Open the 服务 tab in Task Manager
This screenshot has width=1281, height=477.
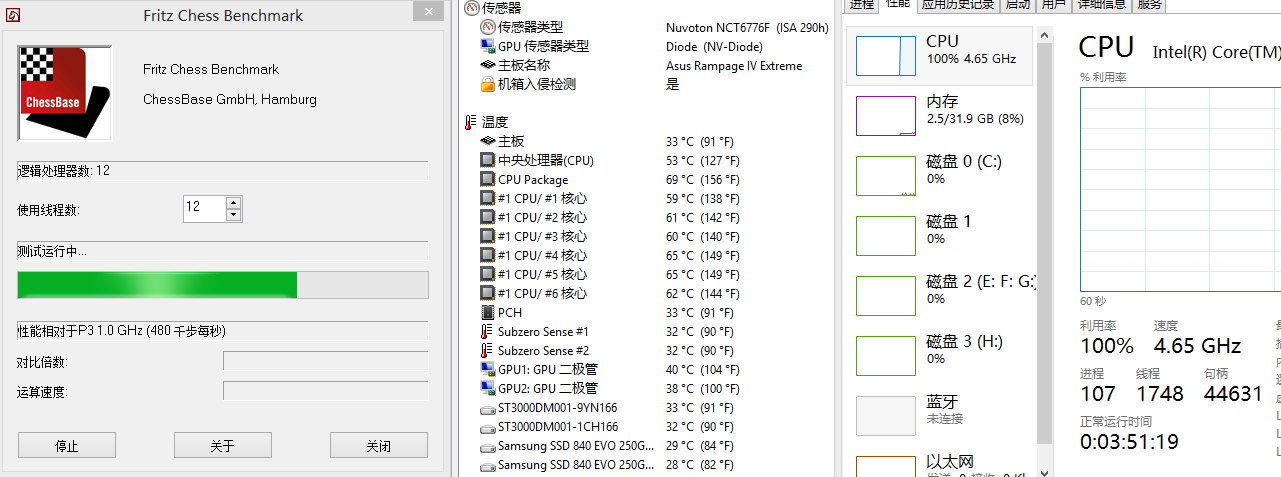pyautogui.click(x=1150, y=5)
